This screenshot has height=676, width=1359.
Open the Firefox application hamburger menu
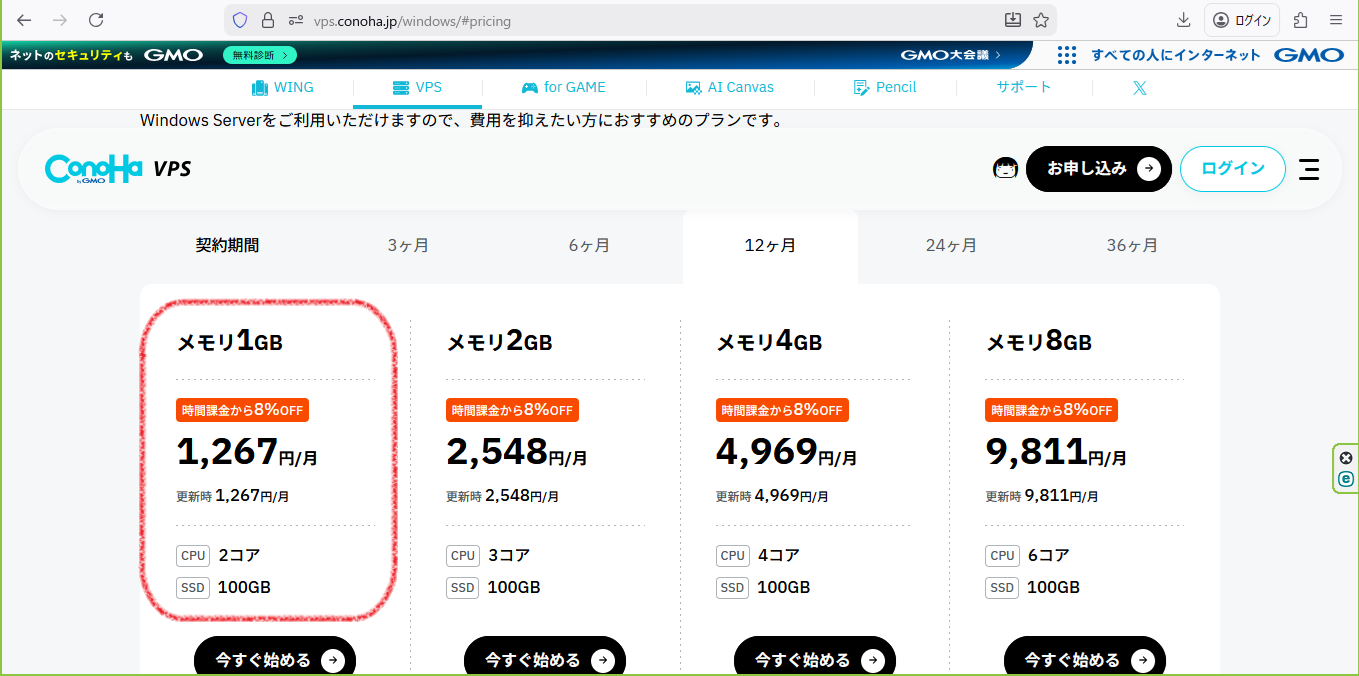[1336, 20]
